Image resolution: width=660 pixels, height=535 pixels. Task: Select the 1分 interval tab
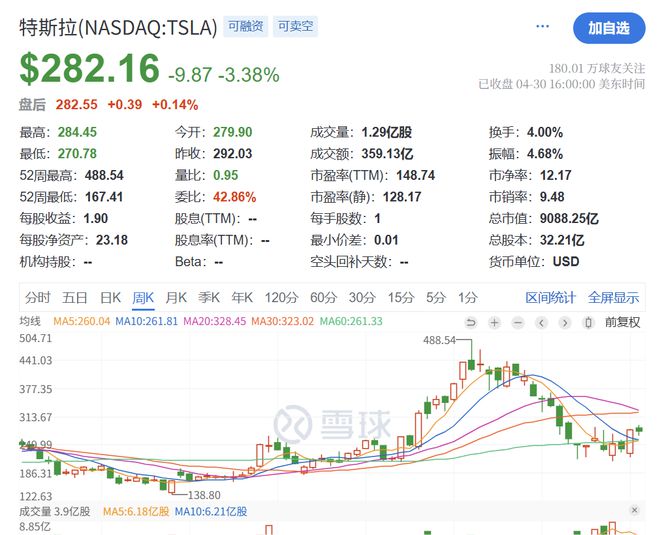point(468,298)
